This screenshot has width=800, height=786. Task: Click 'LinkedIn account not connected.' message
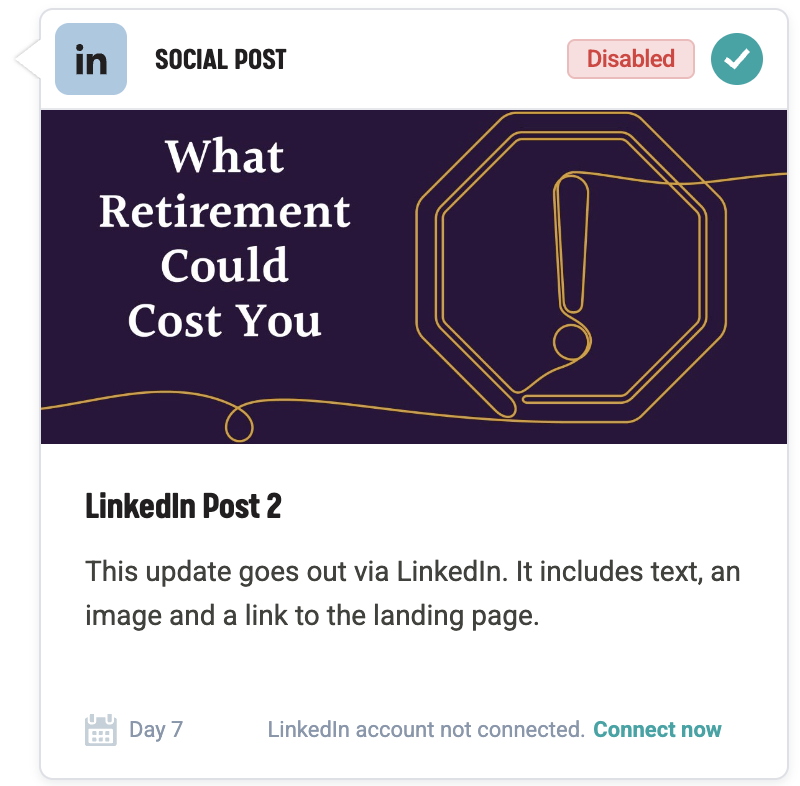(x=426, y=730)
